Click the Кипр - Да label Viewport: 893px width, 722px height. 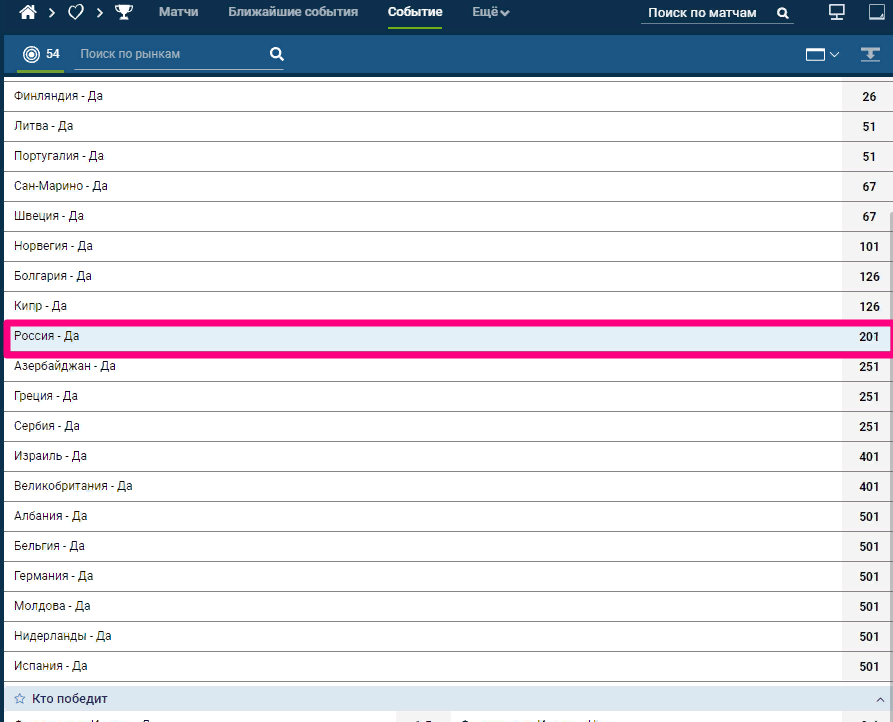[40, 306]
